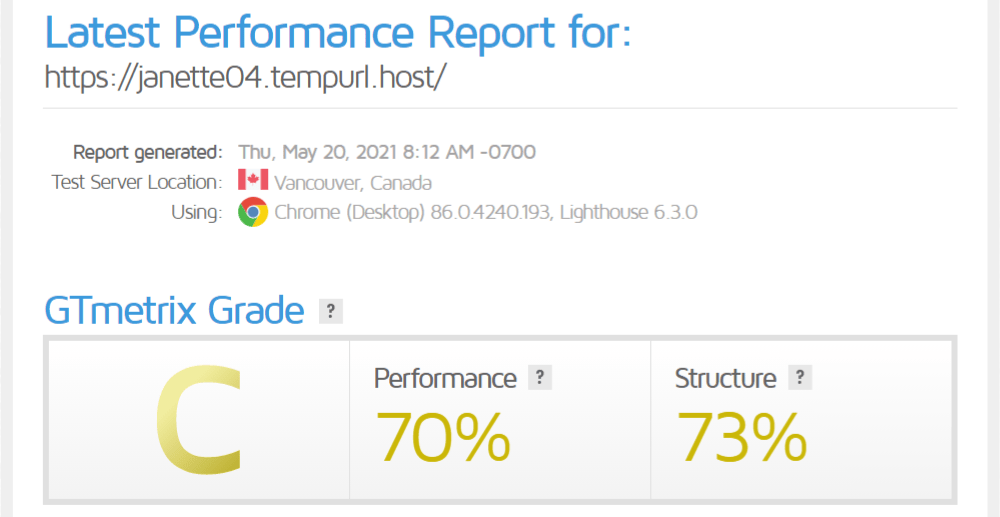Click the Chrome (Desktop) 86.0.4240.193 text
Screen dimensions: 1000x517
tap(411, 212)
